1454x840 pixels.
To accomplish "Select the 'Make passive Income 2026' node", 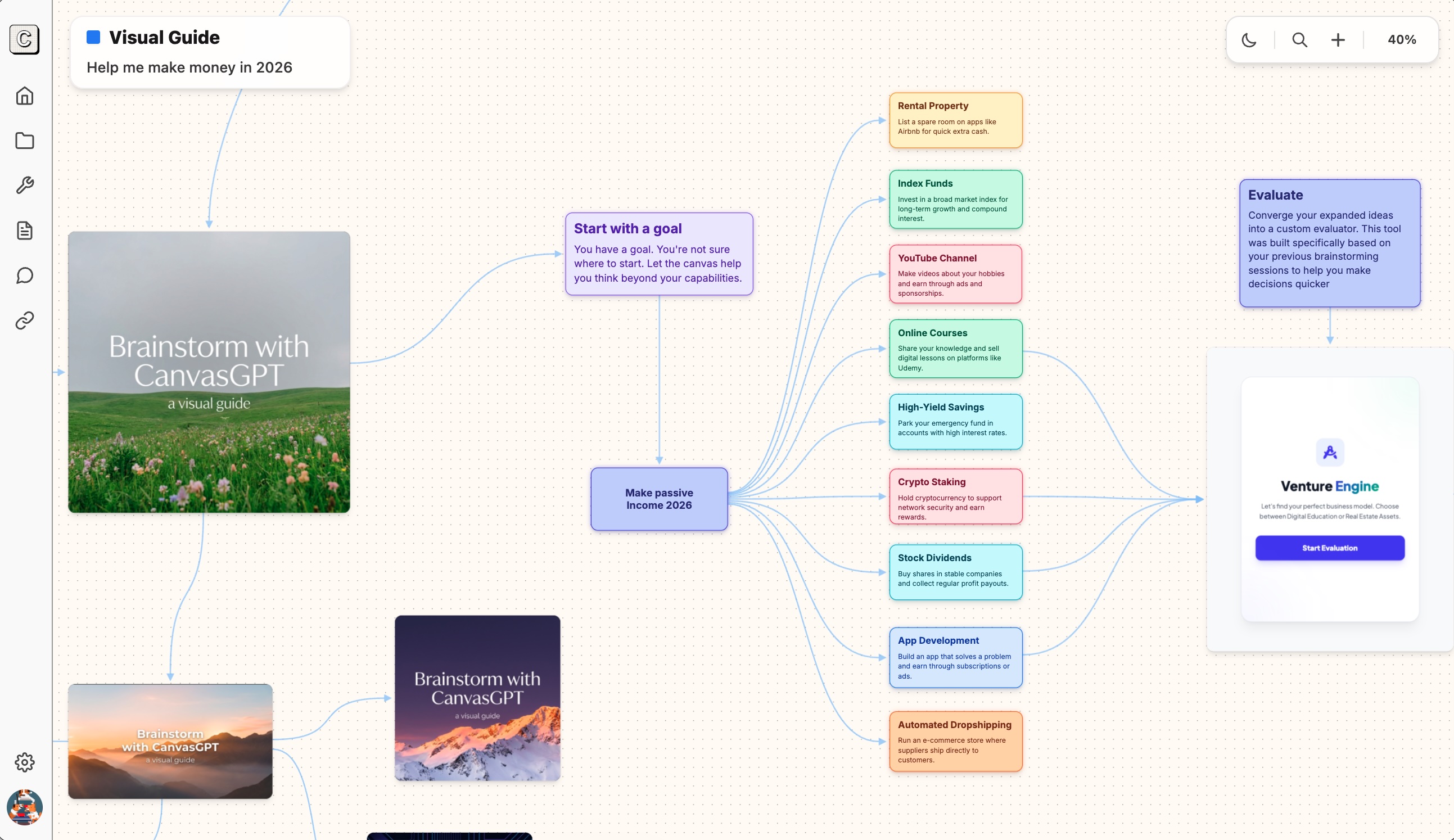I will point(658,499).
